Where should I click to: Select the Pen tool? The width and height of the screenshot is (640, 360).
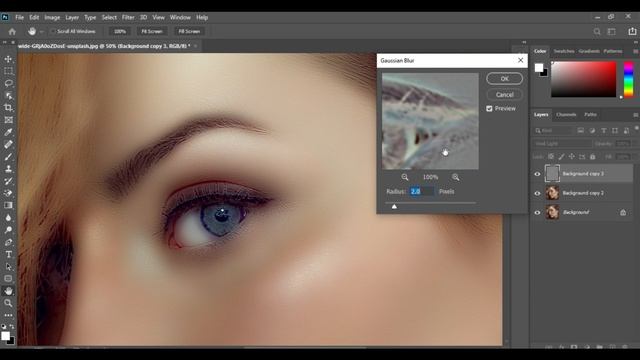click(x=8, y=242)
